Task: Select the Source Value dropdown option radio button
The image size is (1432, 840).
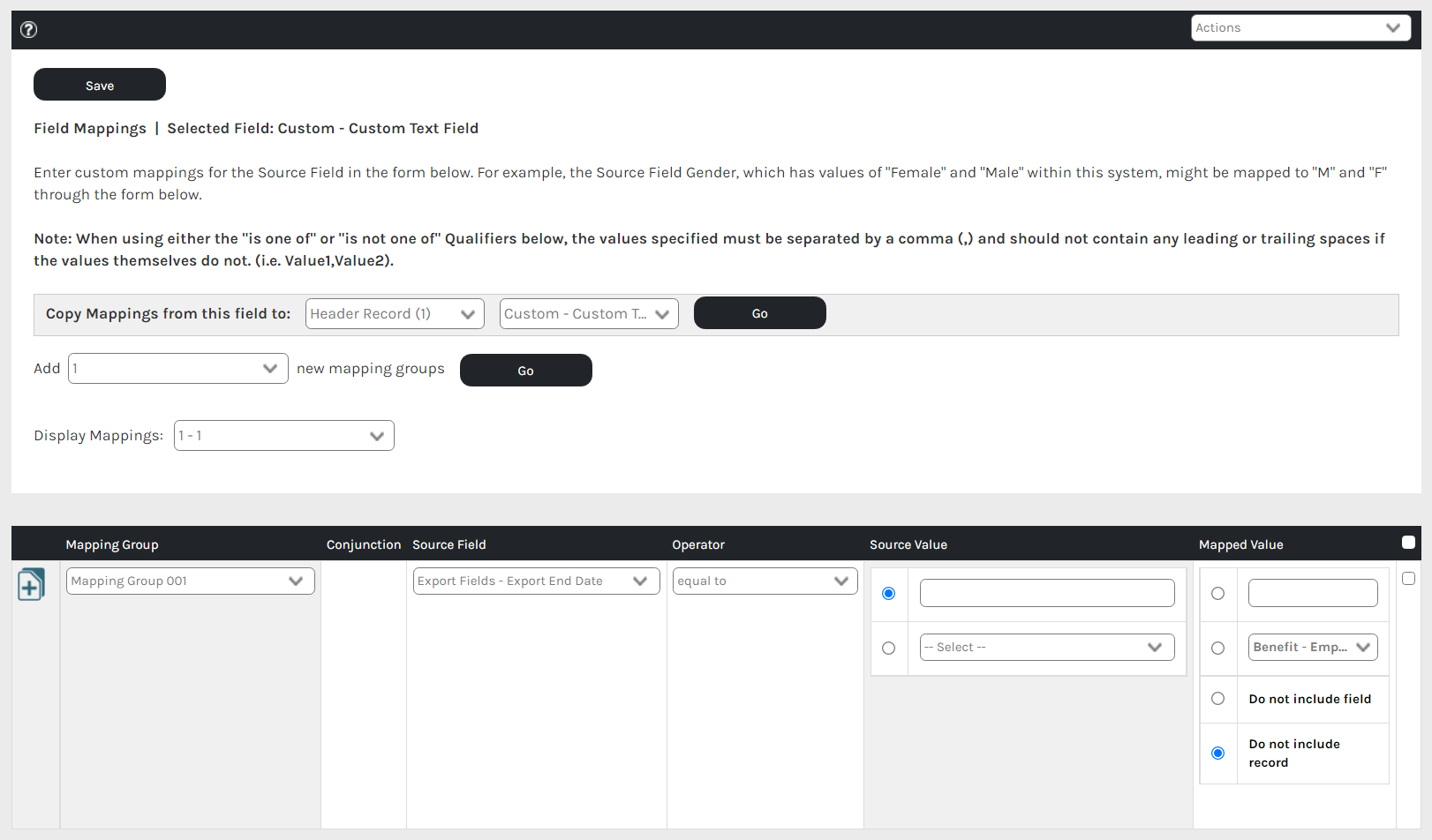Action: [889, 648]
